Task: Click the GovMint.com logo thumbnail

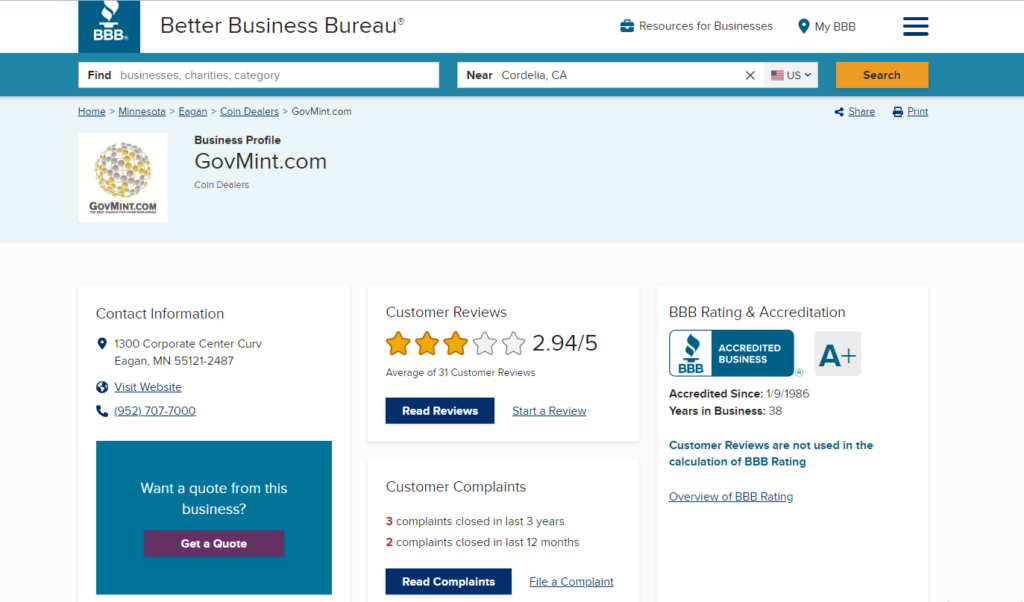Action: point(123,178)
